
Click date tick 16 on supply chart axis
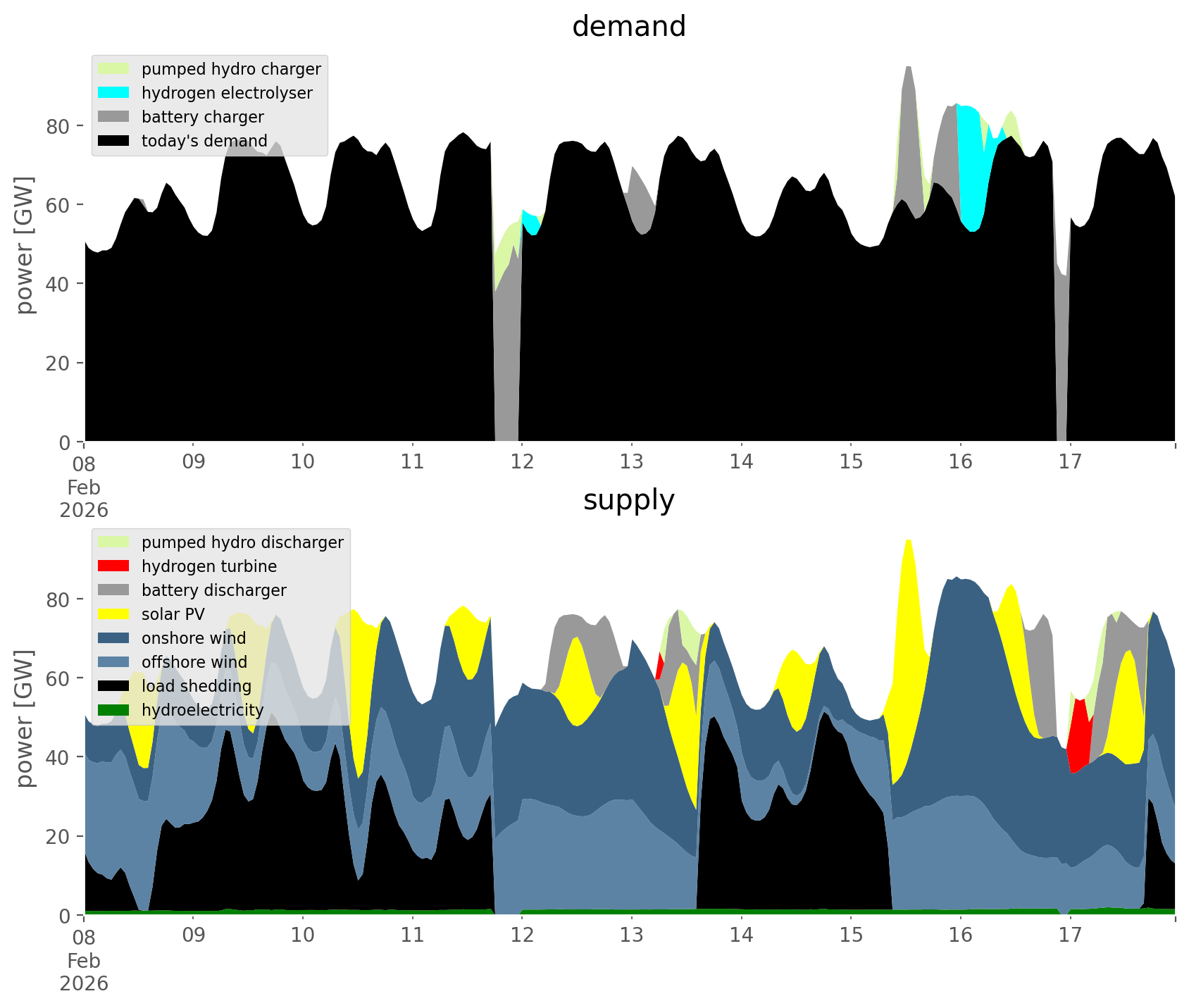tap(960, 935)
